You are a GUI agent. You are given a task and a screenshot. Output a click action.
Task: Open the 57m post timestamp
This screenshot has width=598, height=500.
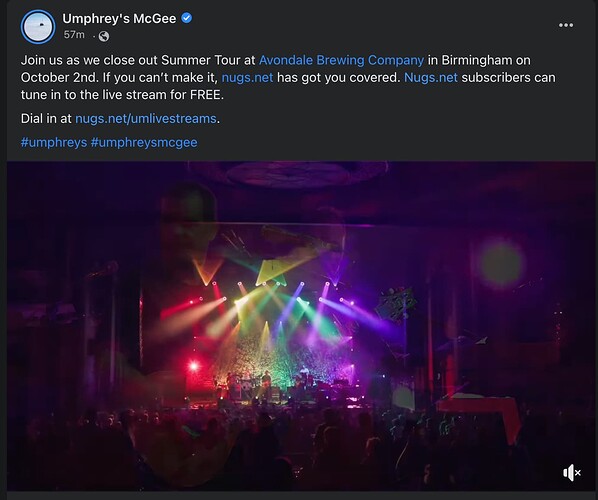point(74,35)
